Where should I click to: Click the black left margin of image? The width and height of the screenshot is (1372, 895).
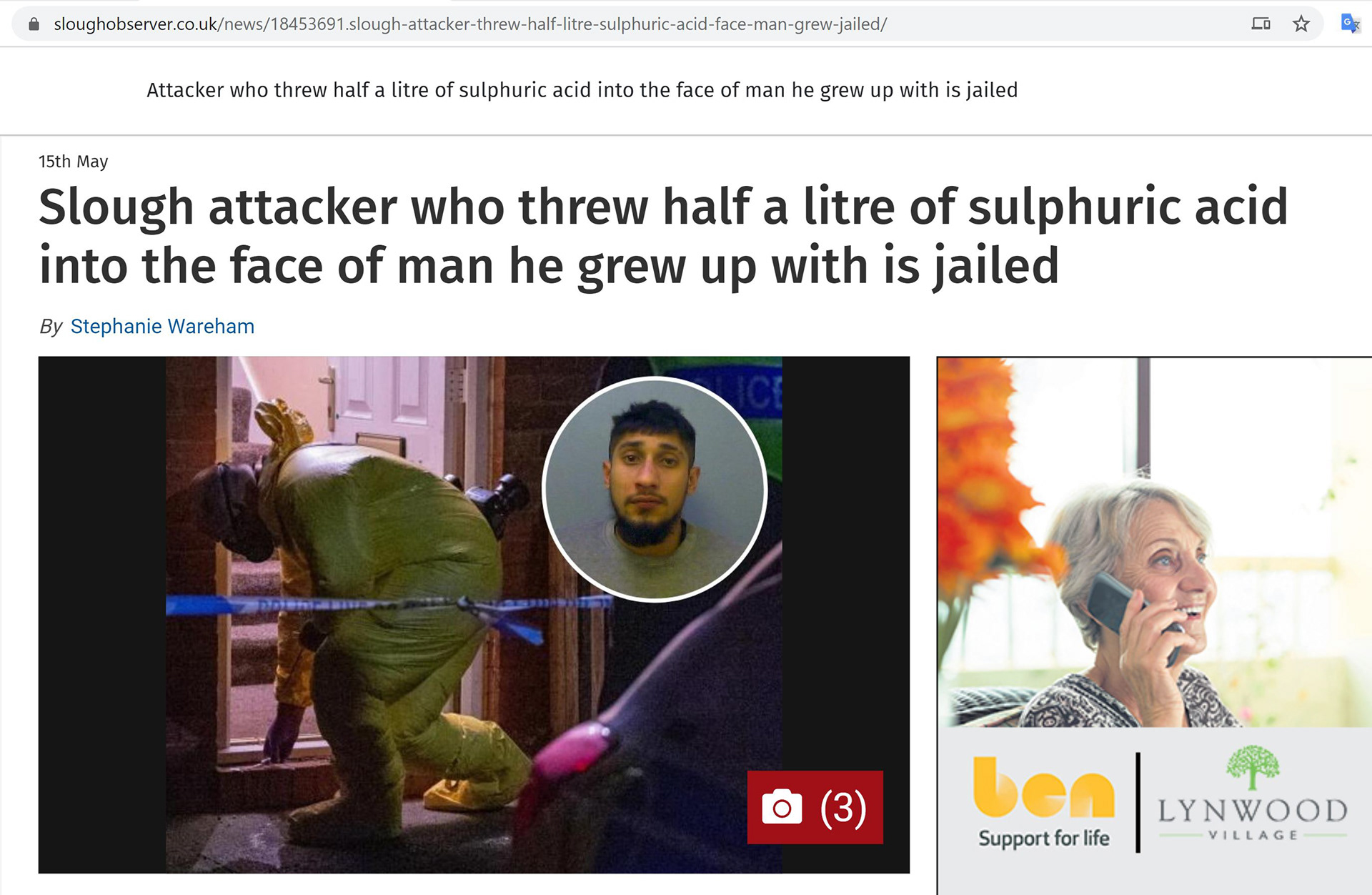pyautogui.click(x=102, y=615)
